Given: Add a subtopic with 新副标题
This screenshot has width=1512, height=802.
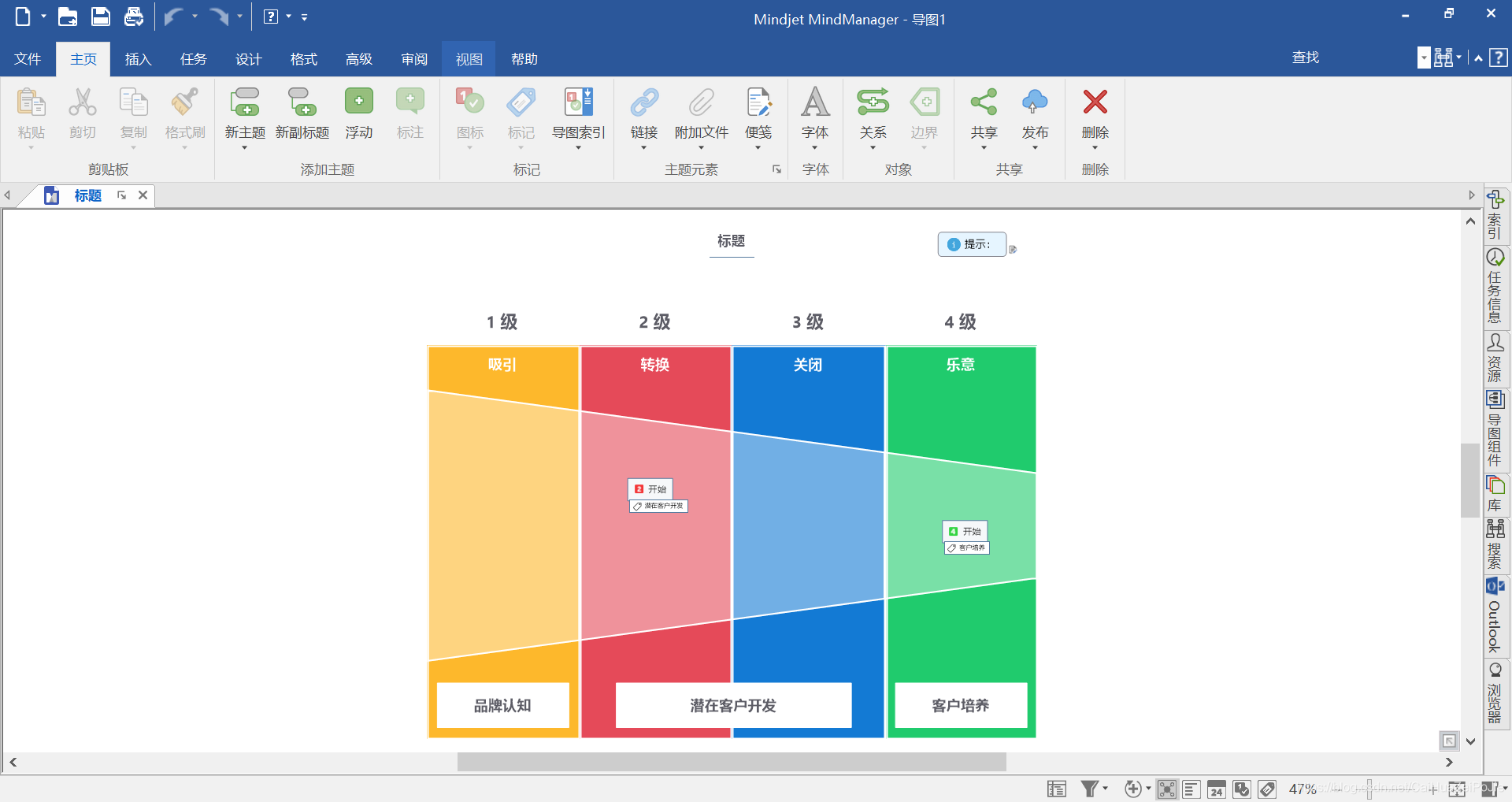Looking at the screenshot, I should tap(302, 114).
